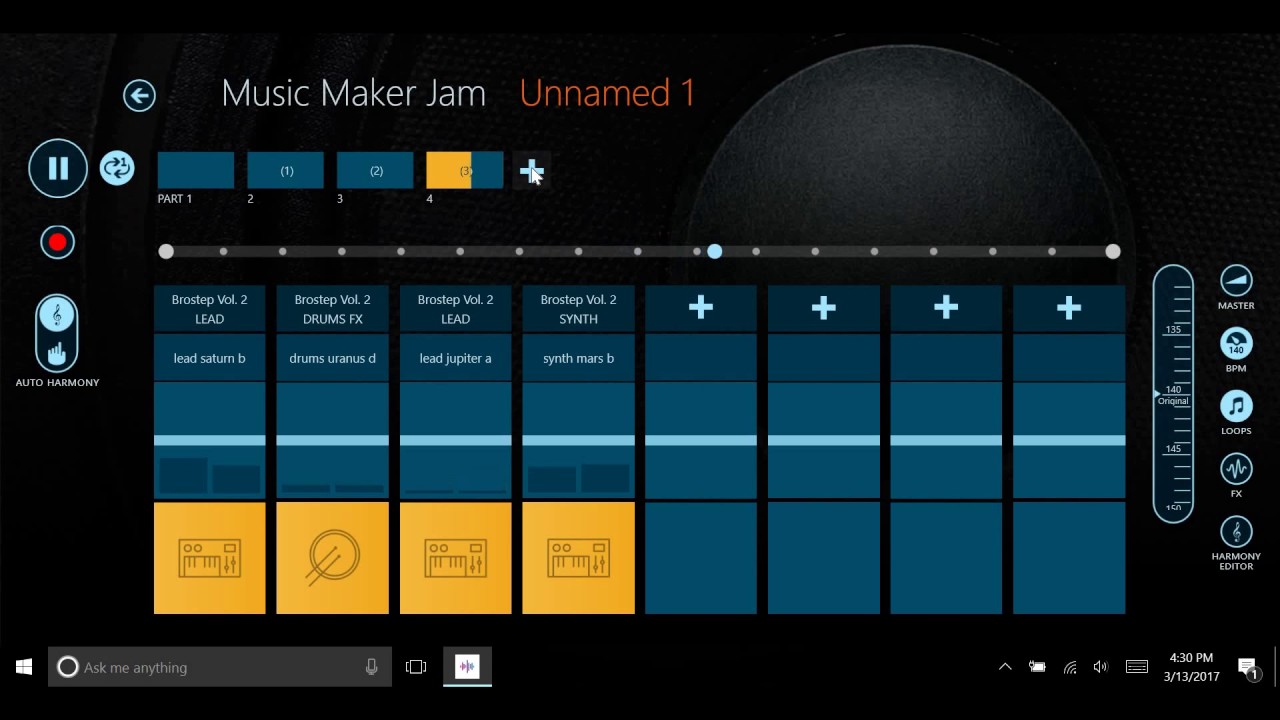Click the empty eighth channel pad
Screen dimensions: 1280x720
1069,558
